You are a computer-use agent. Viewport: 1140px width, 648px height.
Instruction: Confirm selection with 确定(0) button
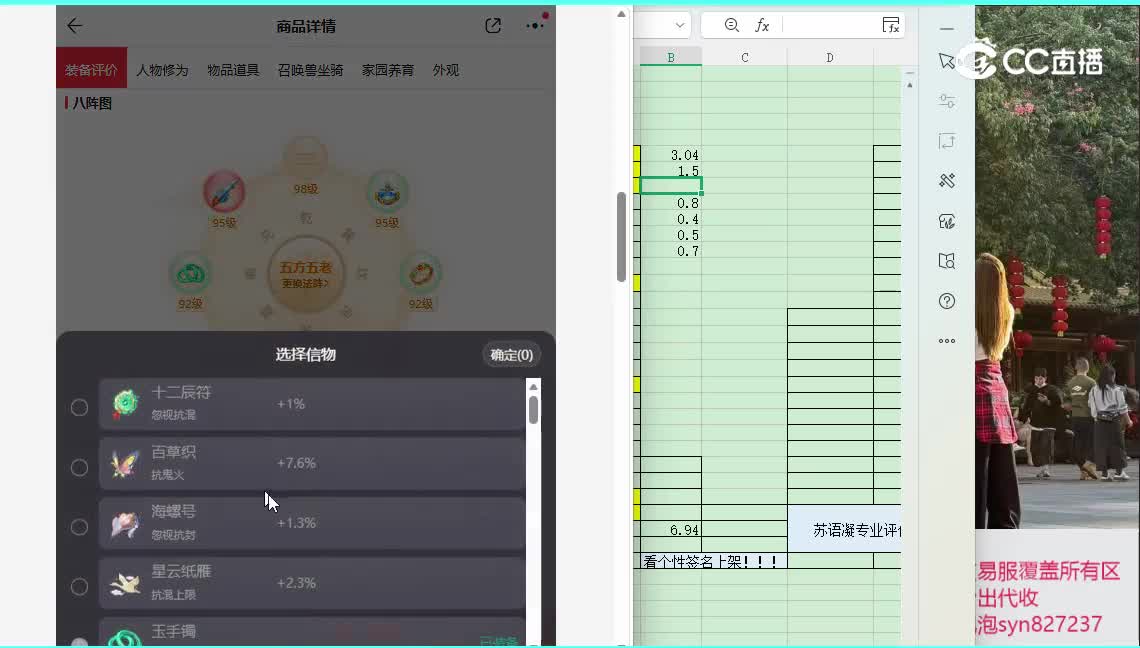coord(512,355)
